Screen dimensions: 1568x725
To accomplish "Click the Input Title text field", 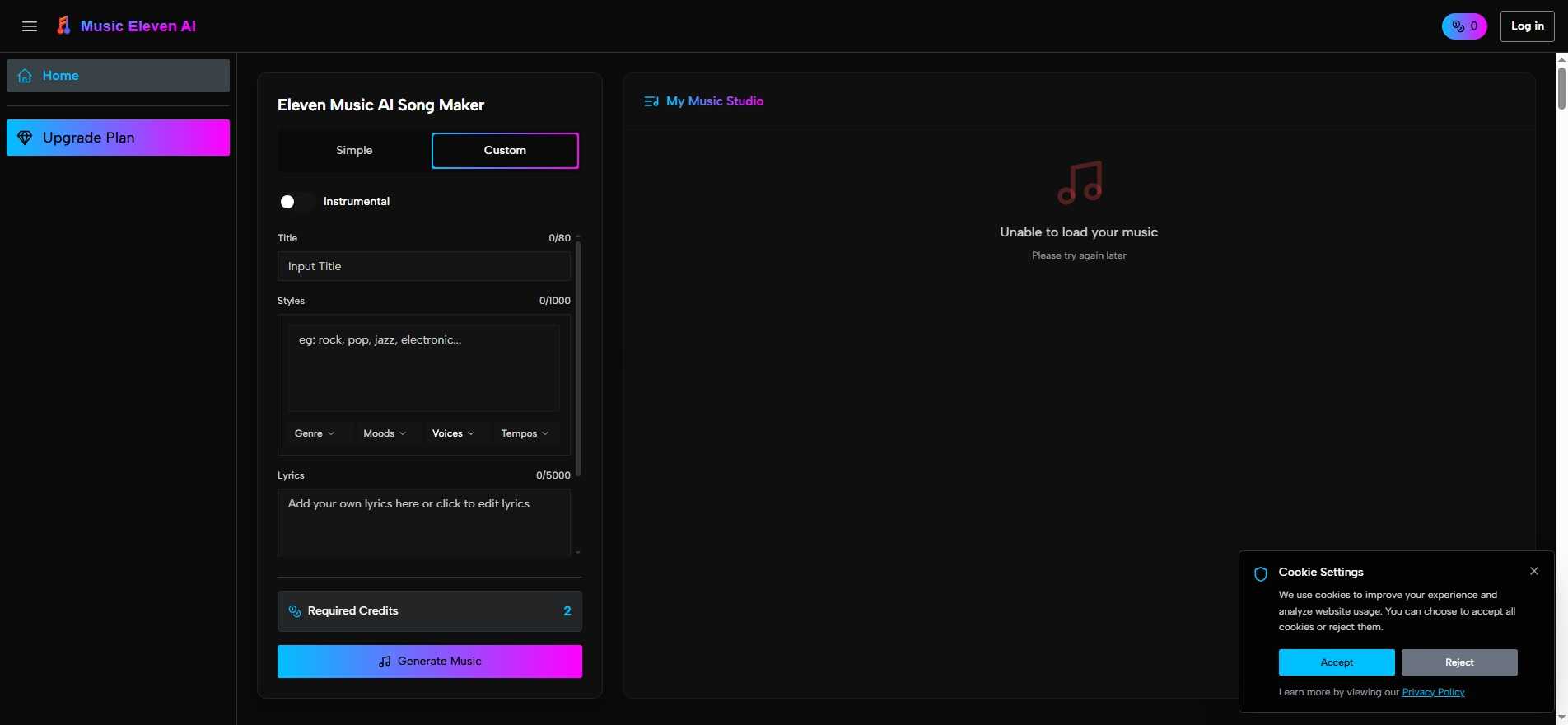I will (423, 267).
